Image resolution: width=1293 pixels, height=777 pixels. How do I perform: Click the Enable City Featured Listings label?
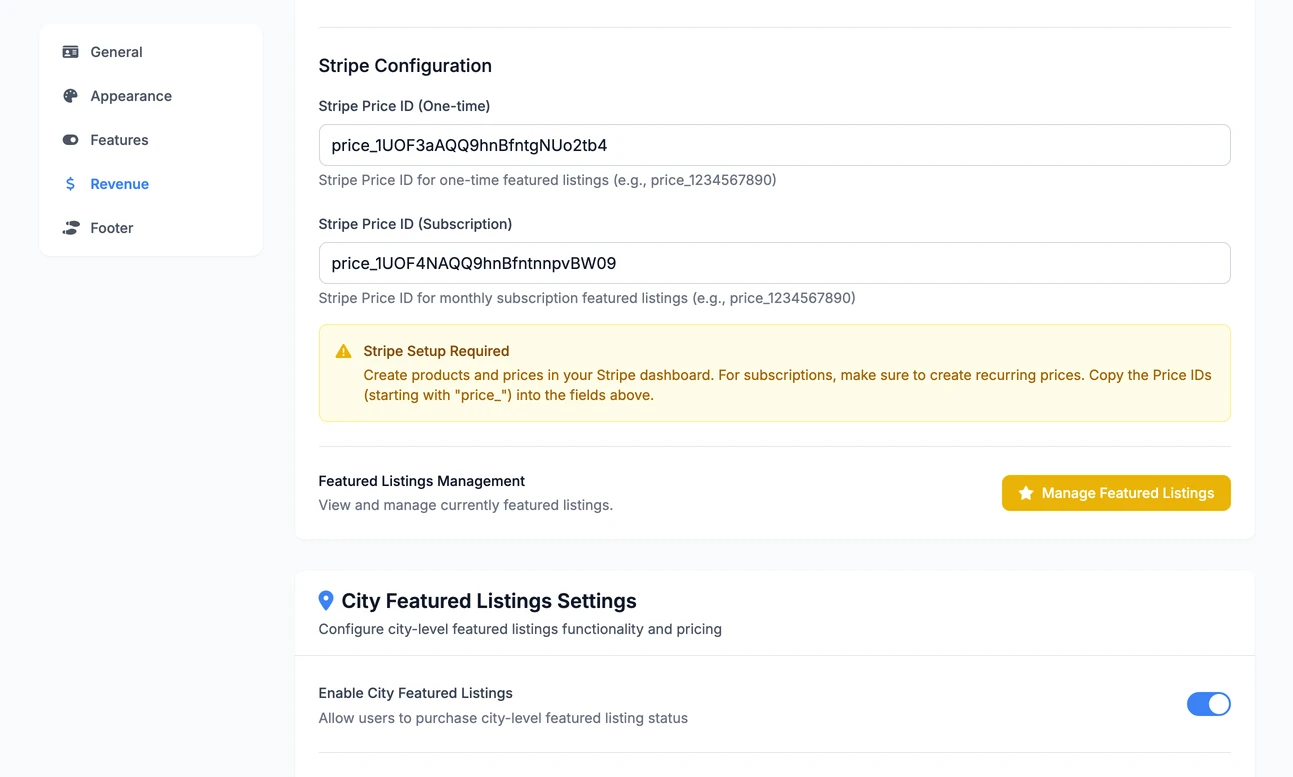point(416,693)
